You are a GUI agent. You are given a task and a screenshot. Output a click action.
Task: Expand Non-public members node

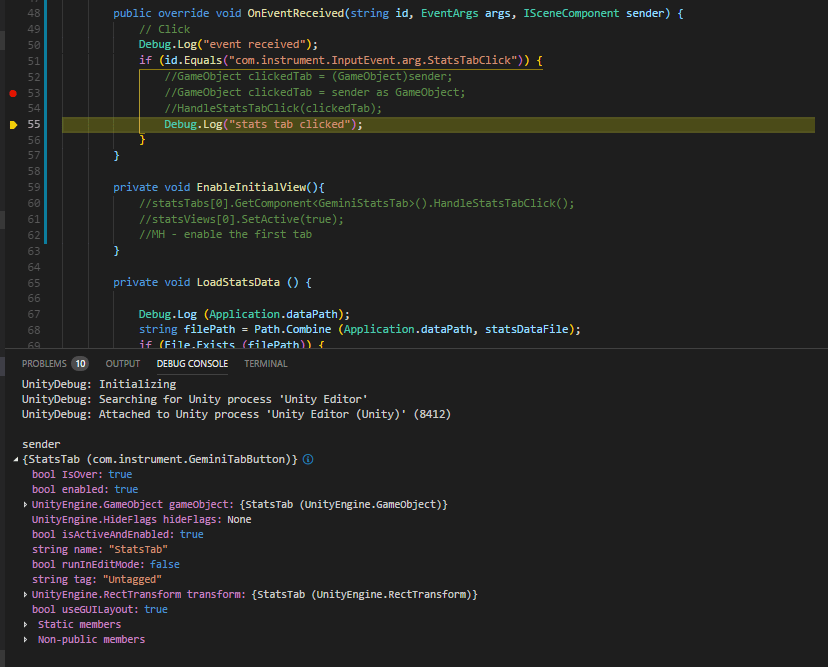pyautogui.click(x=25, y=640)
